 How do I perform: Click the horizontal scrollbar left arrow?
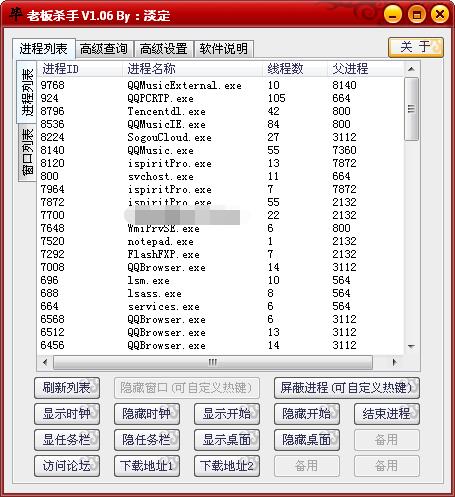[x=45, y=362]
